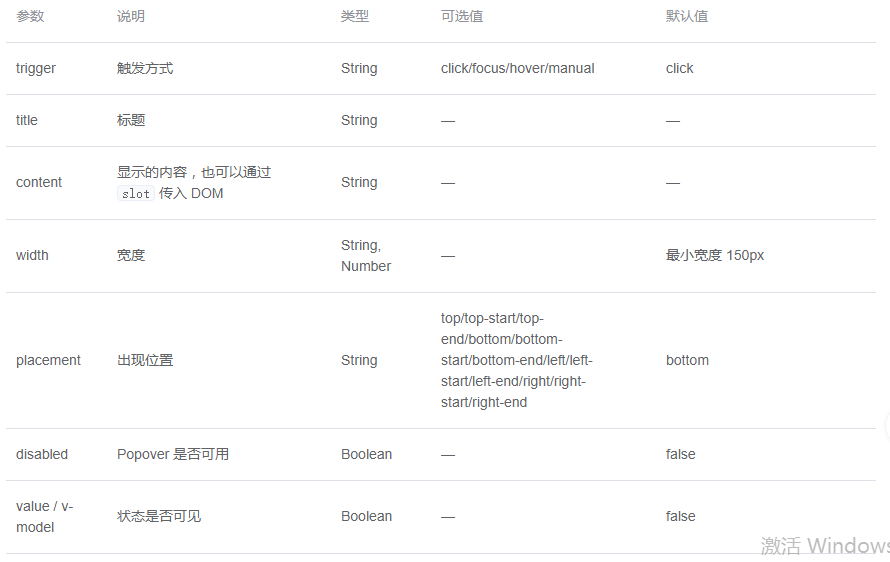
Task: Click the trigger parameter name
Action: pyautogui.click(x=36, y=68)
